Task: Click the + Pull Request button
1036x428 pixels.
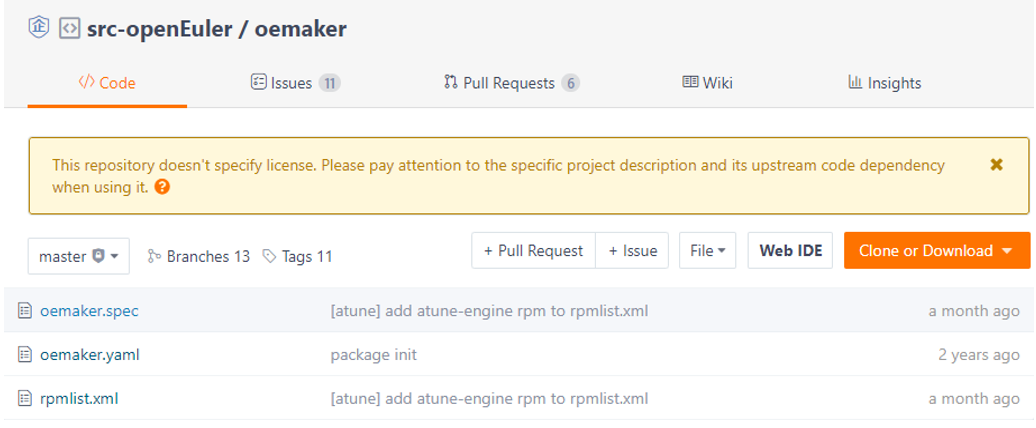Action: point(533,251)
